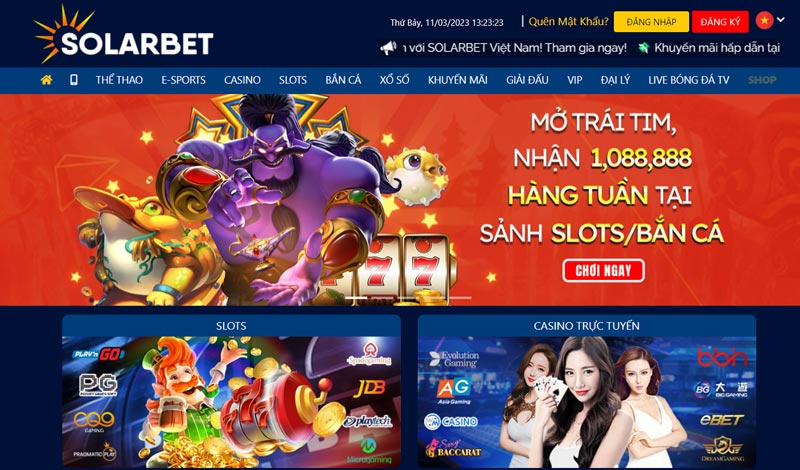Open the mobile phone icon link

click(74, 80)
